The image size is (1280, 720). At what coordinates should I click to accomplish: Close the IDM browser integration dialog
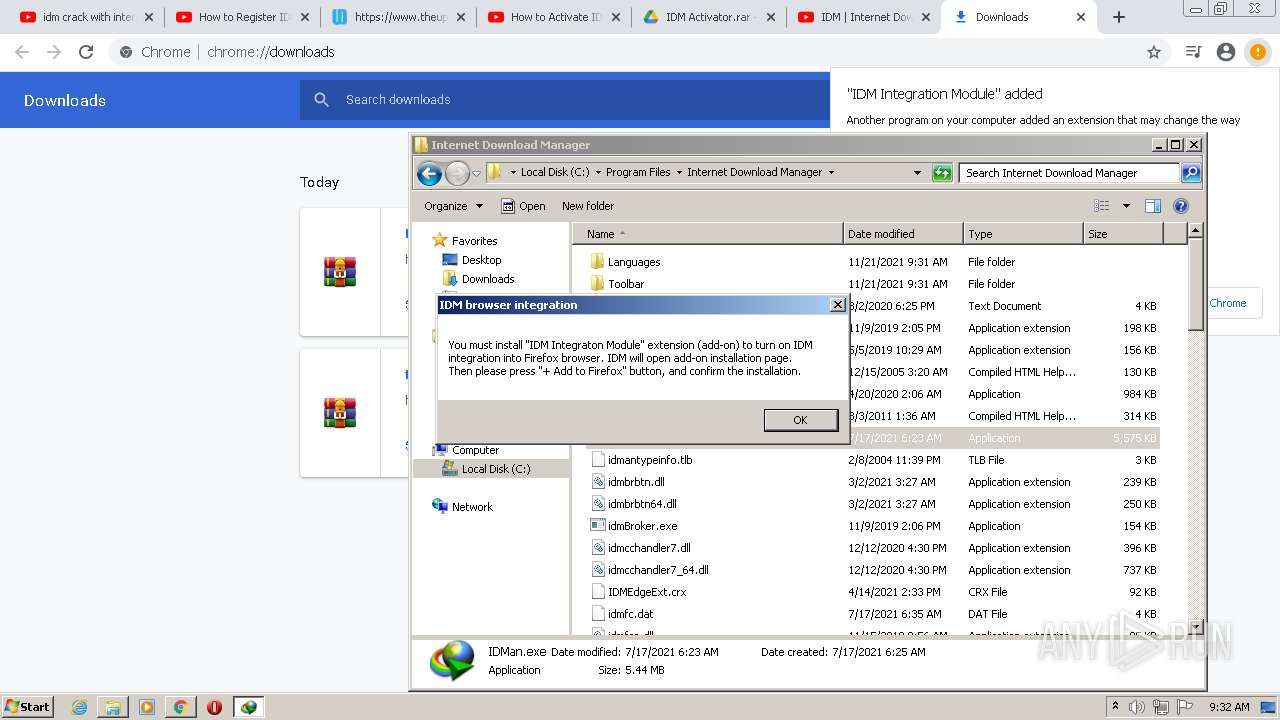pyautogui.click(x=838, y=305)
